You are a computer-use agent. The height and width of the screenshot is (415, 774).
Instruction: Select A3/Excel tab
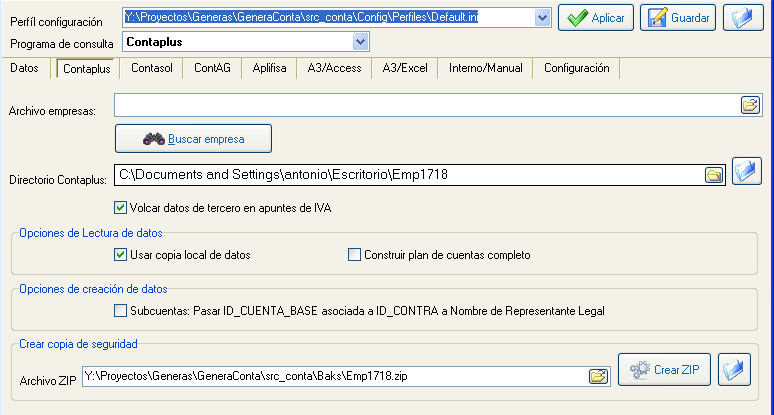[x=405, y=68]
